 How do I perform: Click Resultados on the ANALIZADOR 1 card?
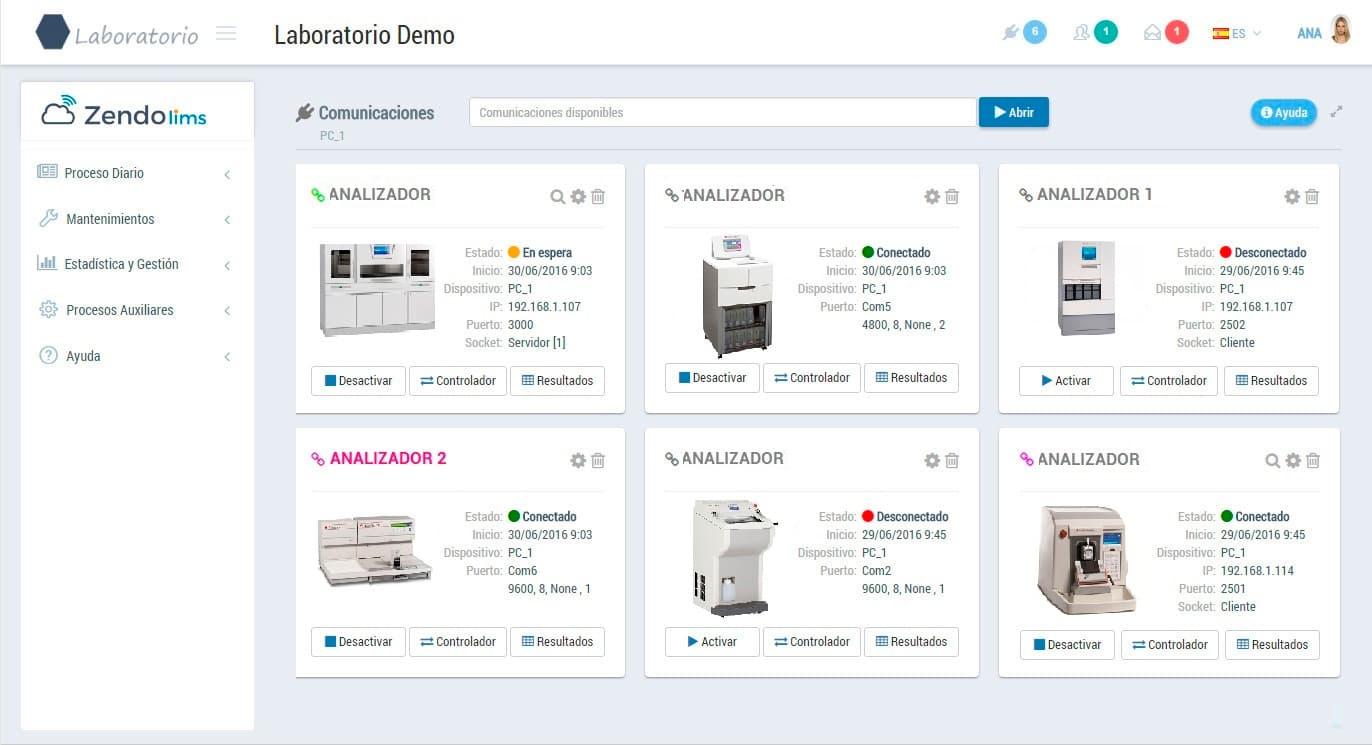pos(1271,381)
